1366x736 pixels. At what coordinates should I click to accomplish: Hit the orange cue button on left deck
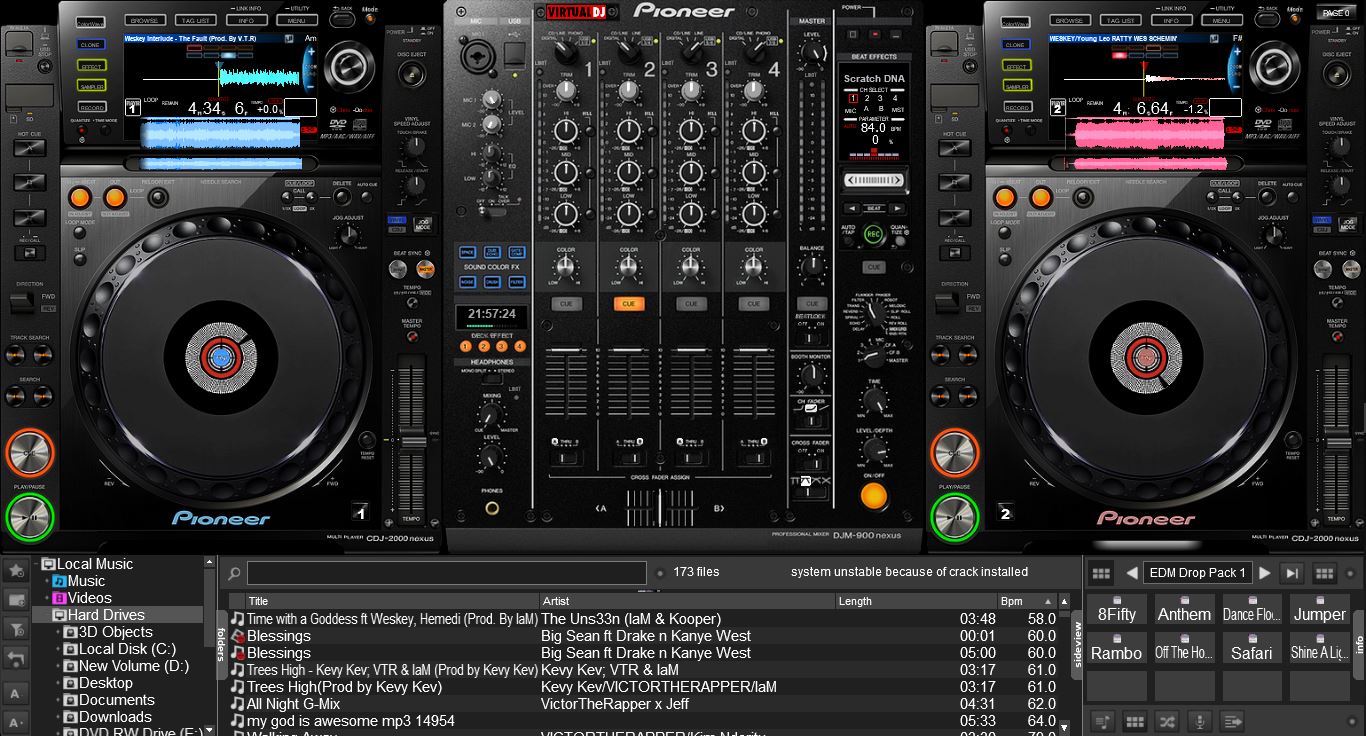click(x=29, y=453)
